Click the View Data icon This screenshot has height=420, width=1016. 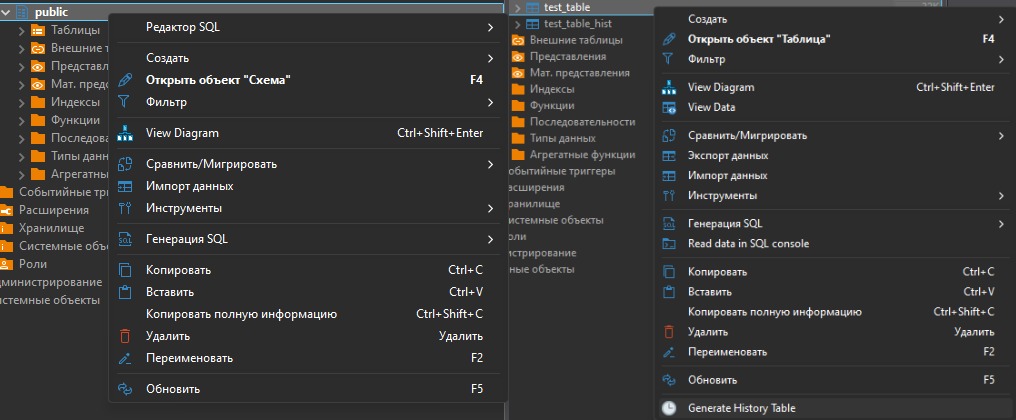coord(669,107)
